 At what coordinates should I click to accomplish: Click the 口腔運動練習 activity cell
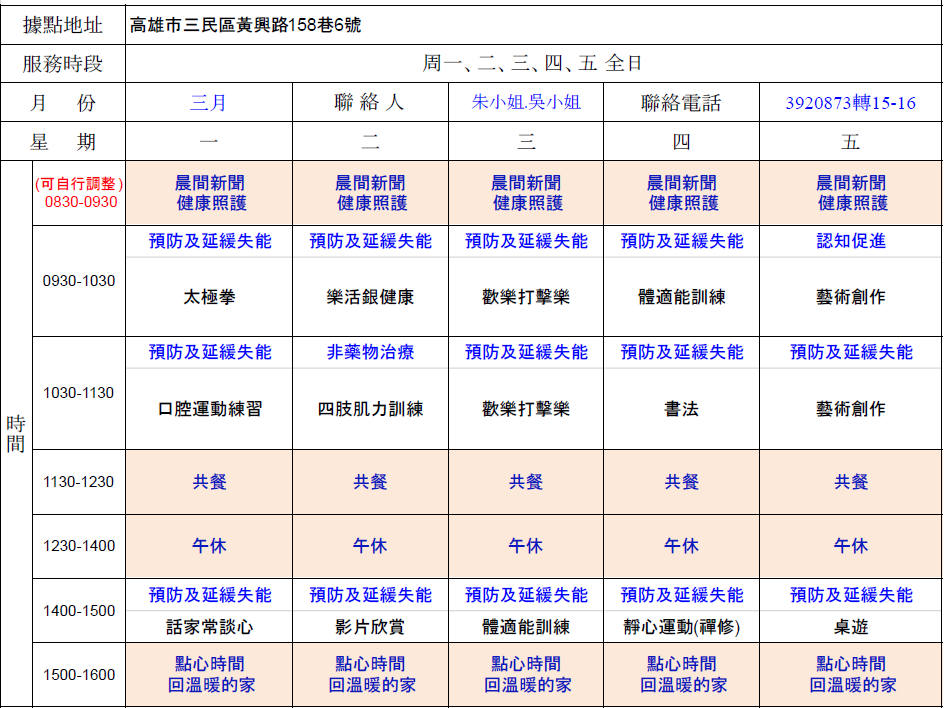[209, 409]
